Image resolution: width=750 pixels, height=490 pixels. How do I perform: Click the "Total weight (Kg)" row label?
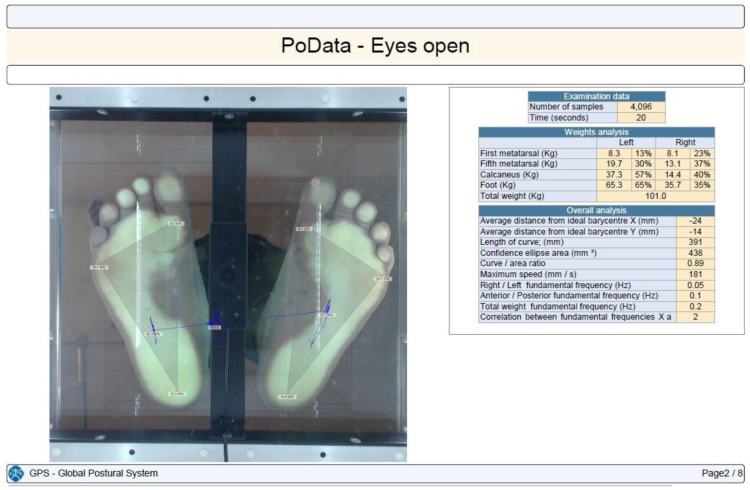point(512,196)
